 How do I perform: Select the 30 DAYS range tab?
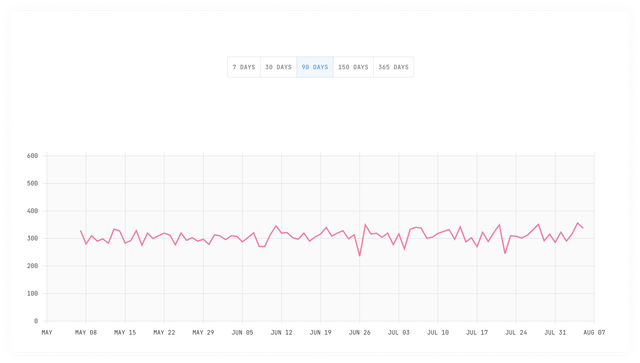tap(278, 67)
